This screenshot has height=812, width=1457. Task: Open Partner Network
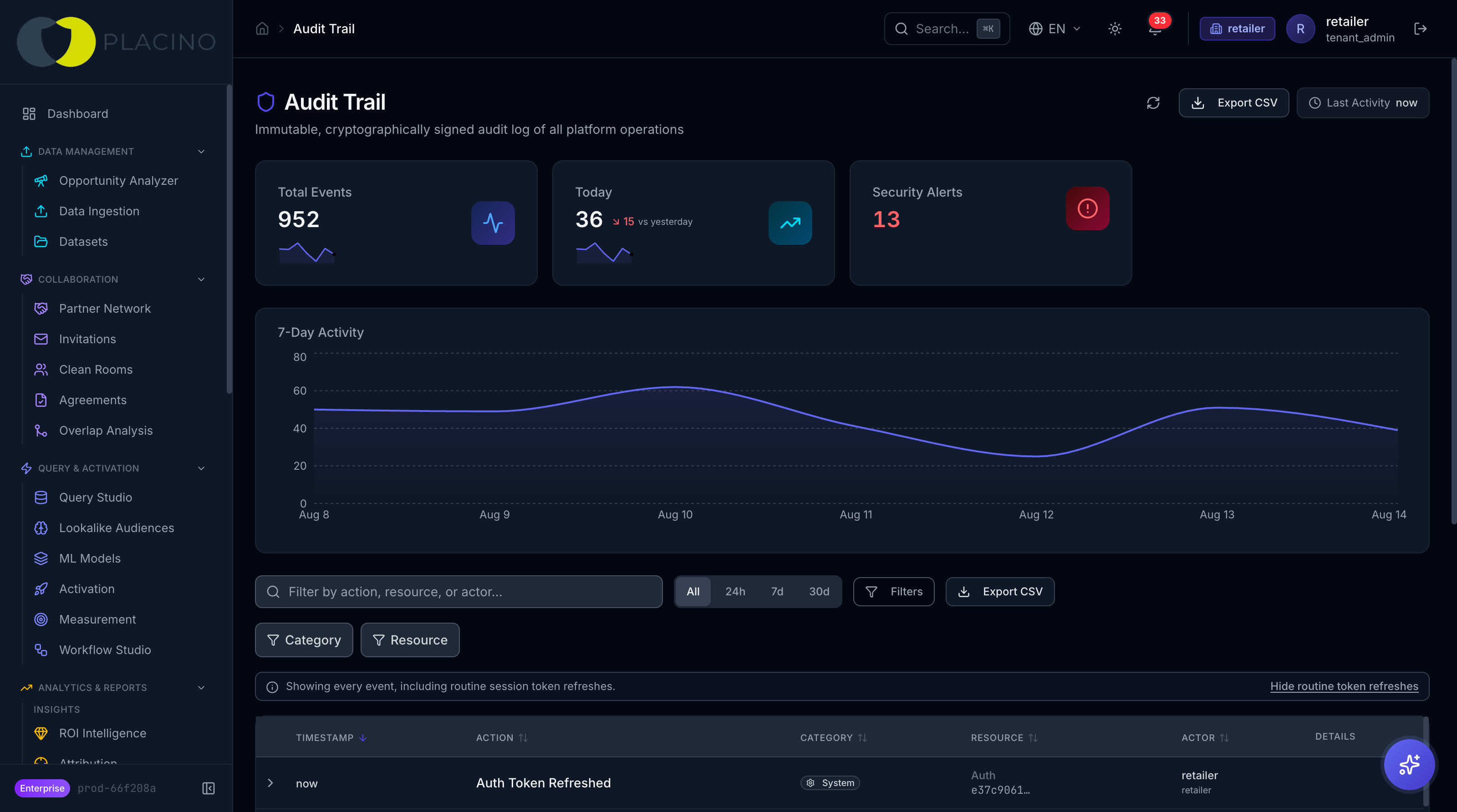click(105, 308)
